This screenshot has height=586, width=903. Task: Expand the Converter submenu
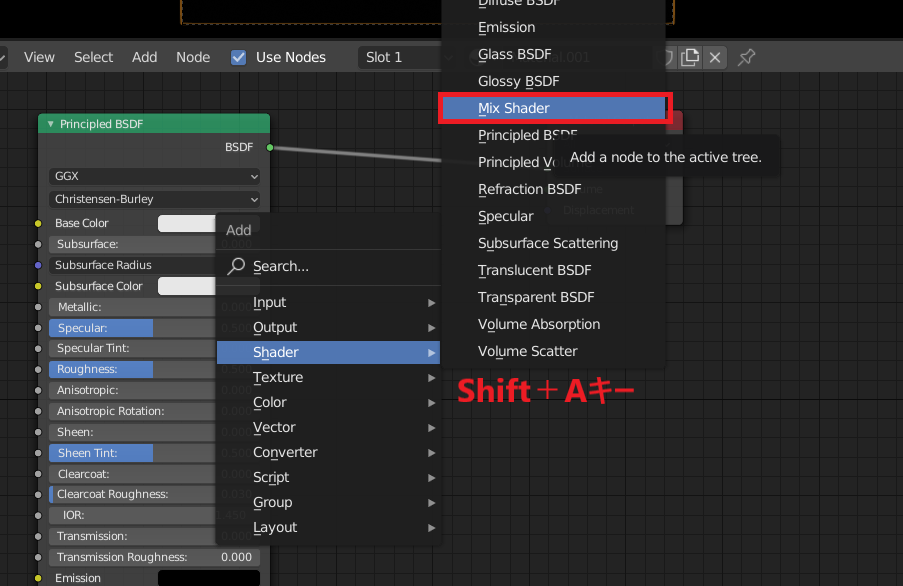point(328,452)
